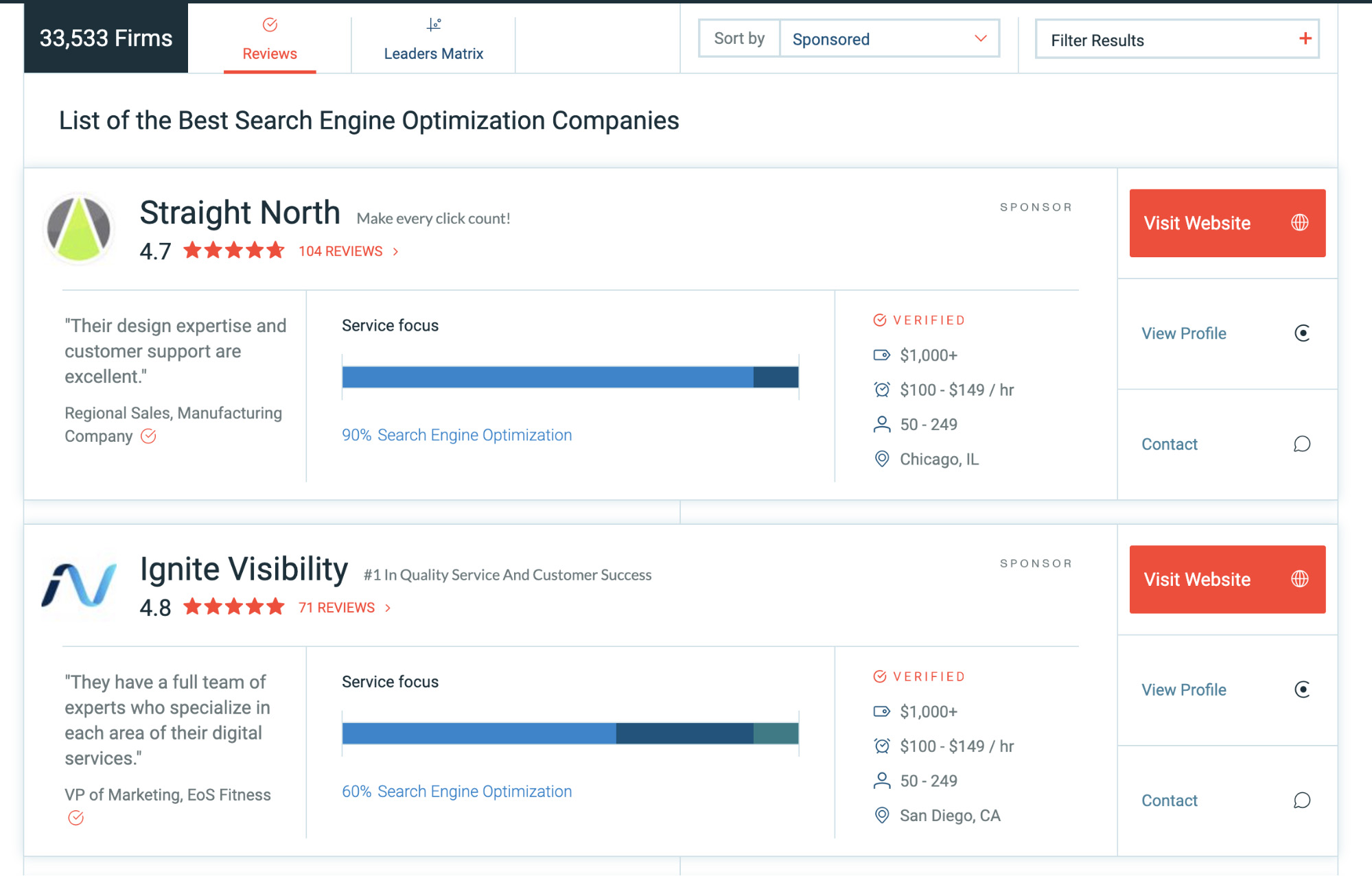1372x876 pixels.
Task: Open Straight North's 104 Reviews link
Action: [x=340, y=251]
